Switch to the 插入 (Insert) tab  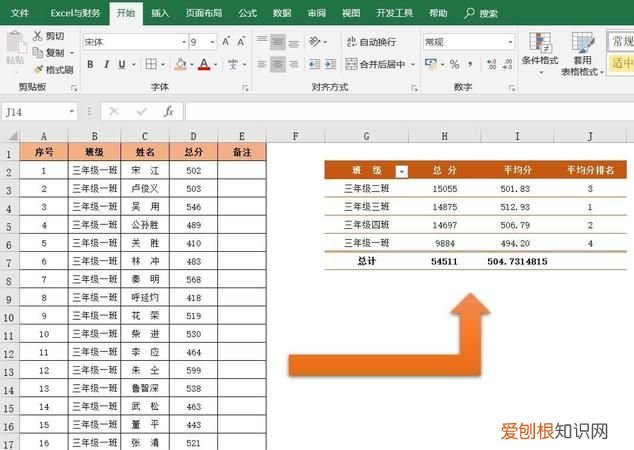[x=160, y=13]
